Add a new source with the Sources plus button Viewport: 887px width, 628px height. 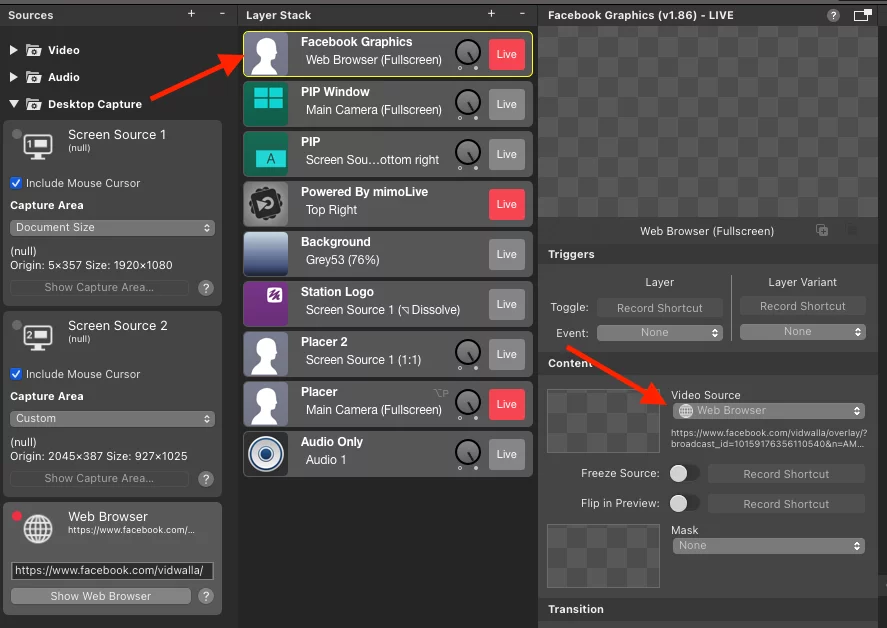click(x=191, y=14)
